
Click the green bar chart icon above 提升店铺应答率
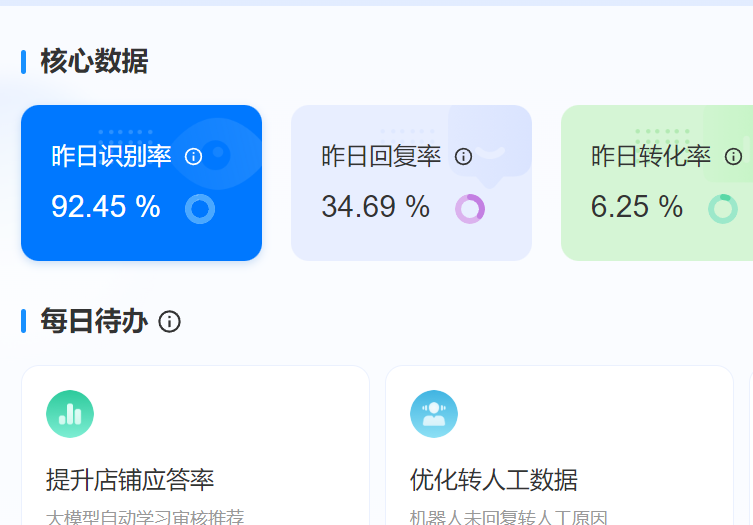70,414
